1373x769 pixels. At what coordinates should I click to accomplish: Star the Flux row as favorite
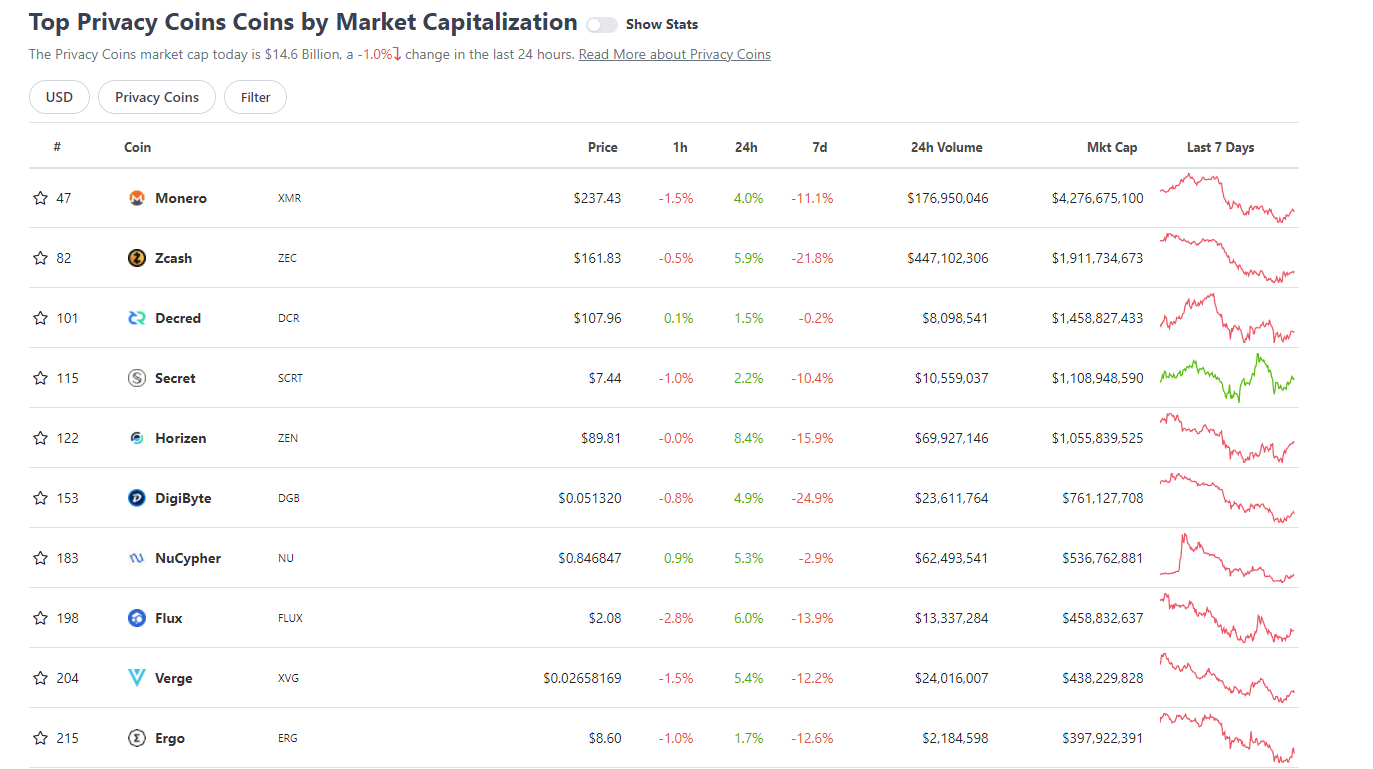pos(40,618)
